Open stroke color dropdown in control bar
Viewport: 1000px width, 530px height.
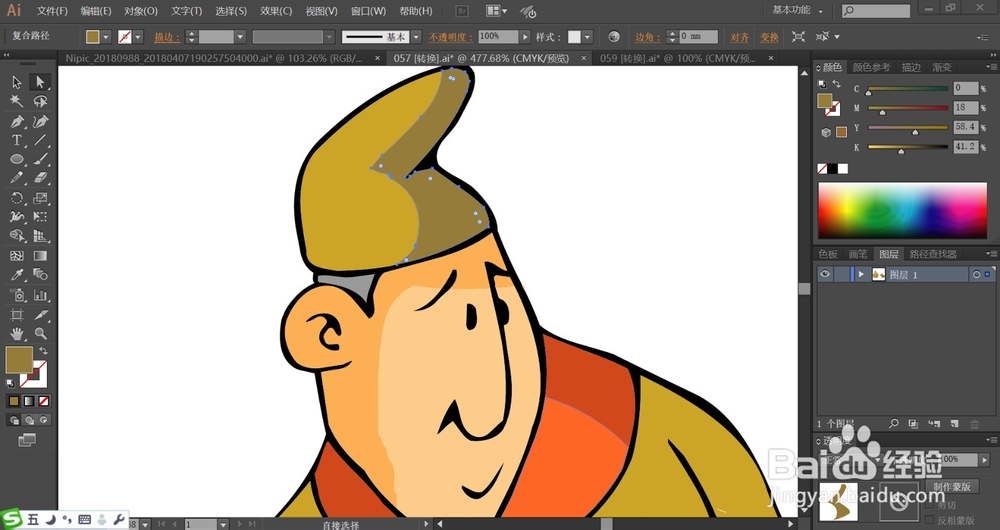point(138,37)
